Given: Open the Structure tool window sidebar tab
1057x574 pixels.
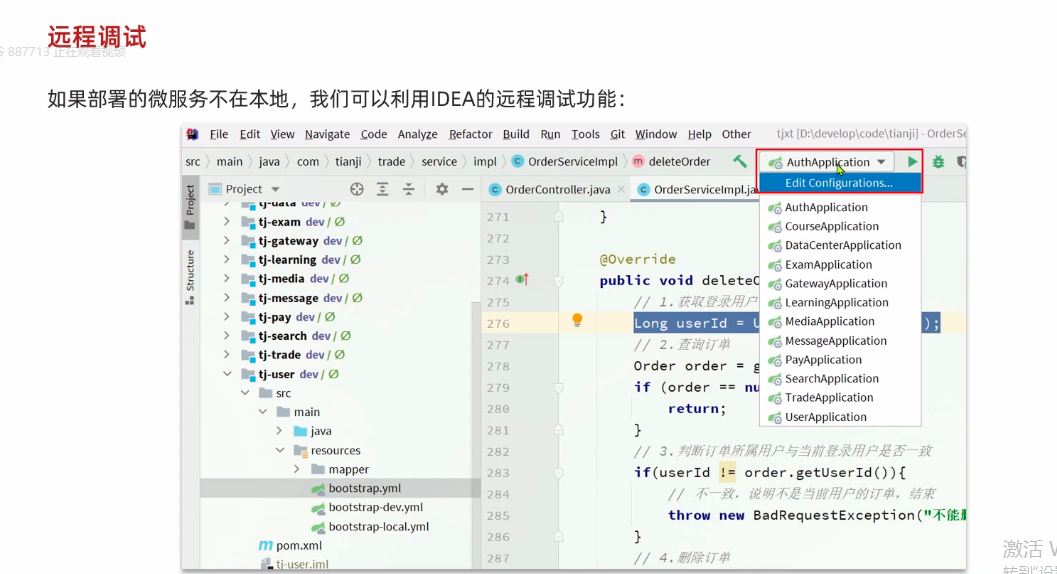Looking at the screenshot, I should [x=190, y=277].
